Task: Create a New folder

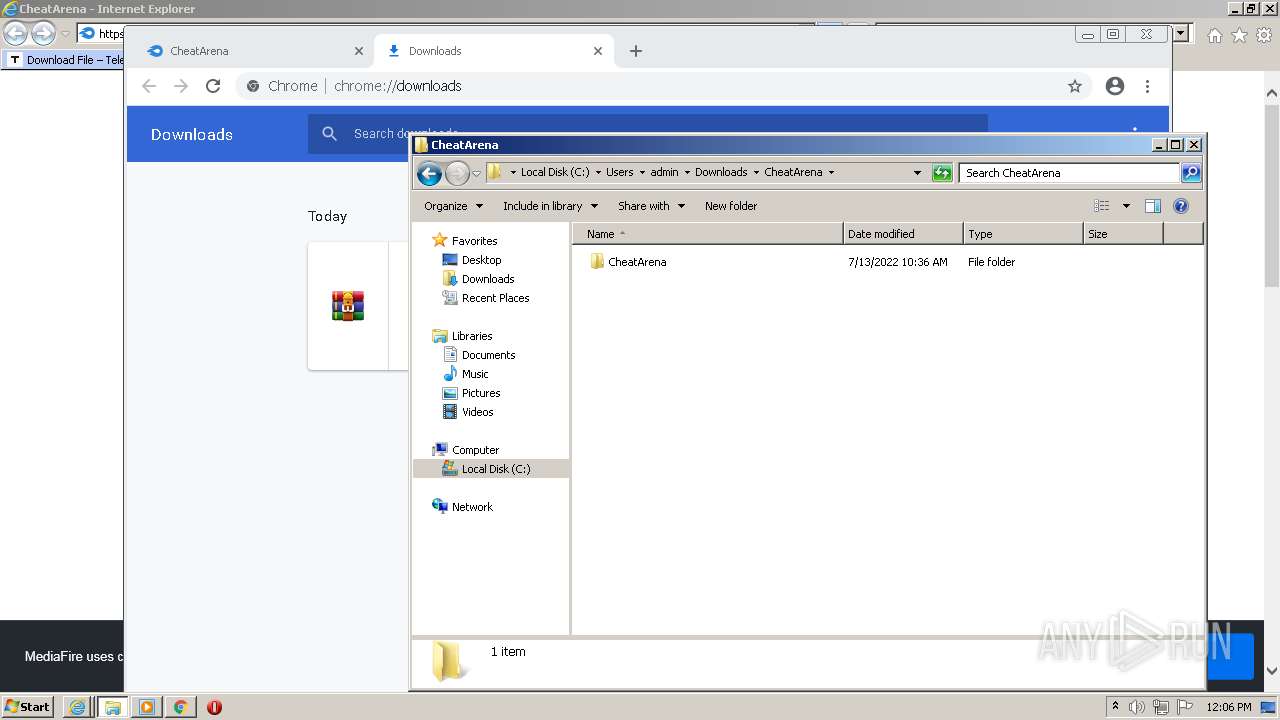Action: click(731, 206)
